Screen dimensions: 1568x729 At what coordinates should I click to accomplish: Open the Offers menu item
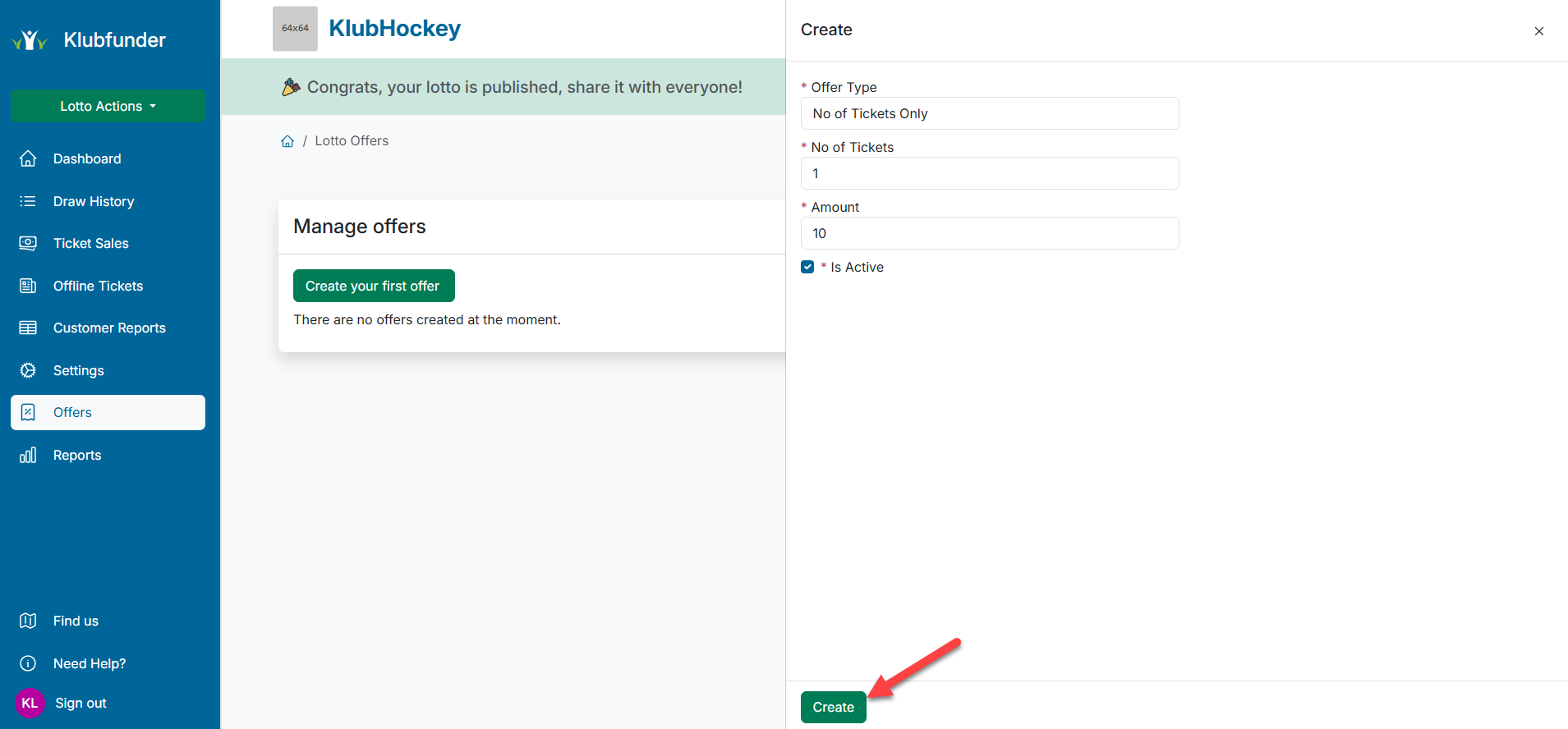(x=108, y=412)
